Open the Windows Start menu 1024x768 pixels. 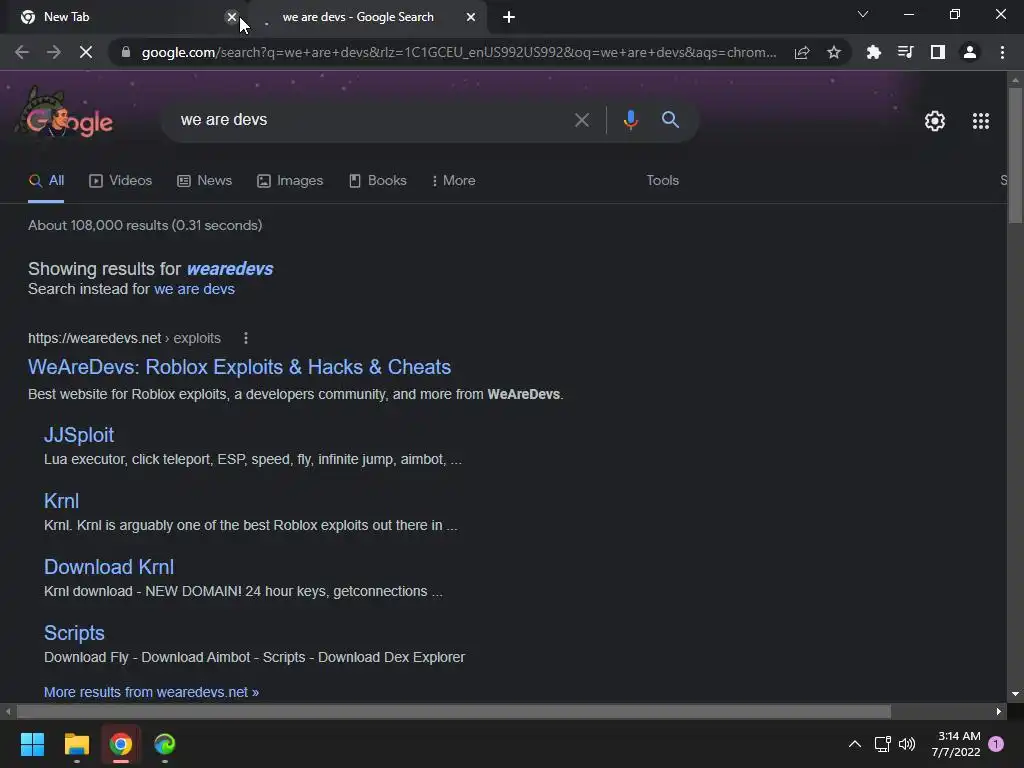tap(32, 744)
